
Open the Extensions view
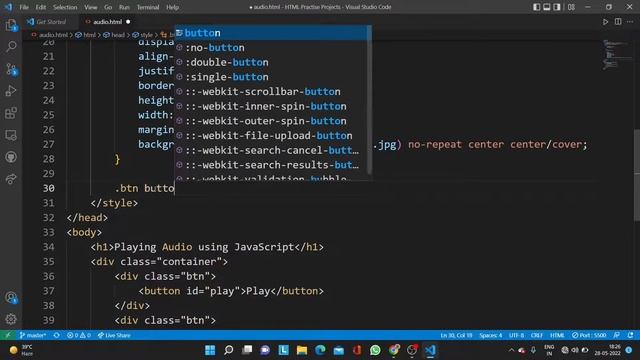point(11,113)
